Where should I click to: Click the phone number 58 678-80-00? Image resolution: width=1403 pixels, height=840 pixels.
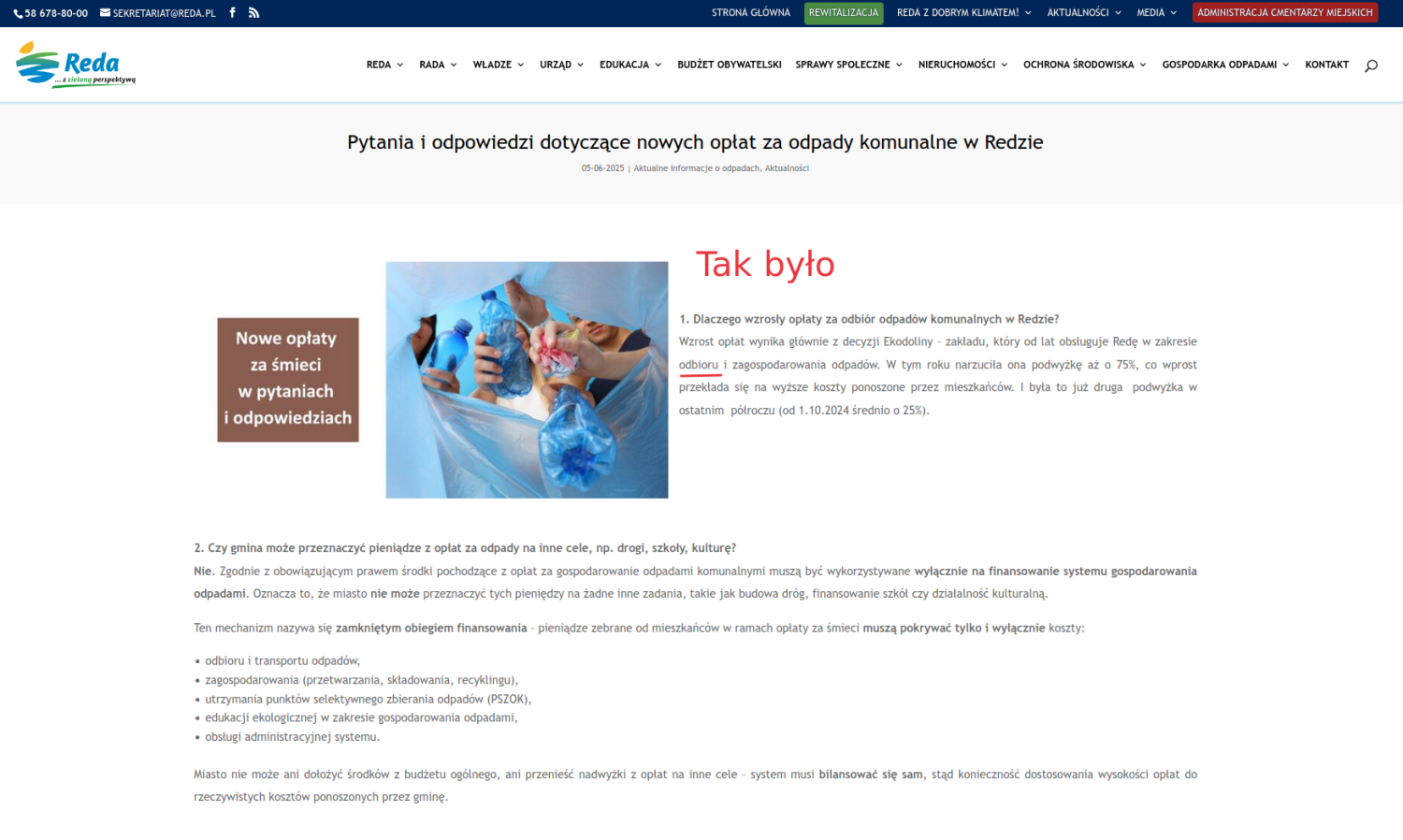(51, 13)
